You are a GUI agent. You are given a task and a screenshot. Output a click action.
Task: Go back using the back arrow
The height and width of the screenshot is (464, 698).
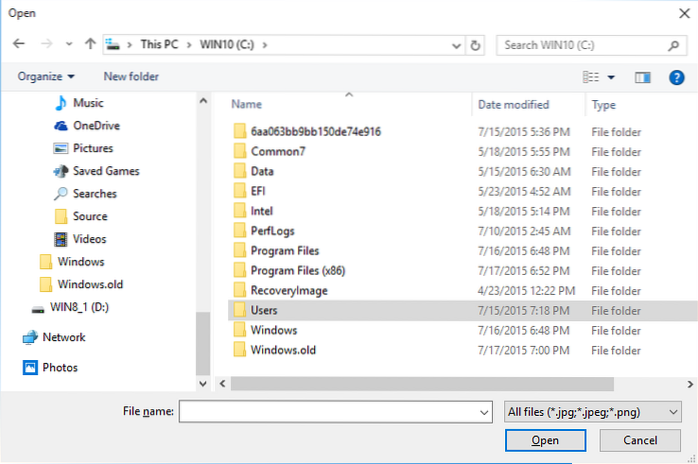(x=19, y=44)
